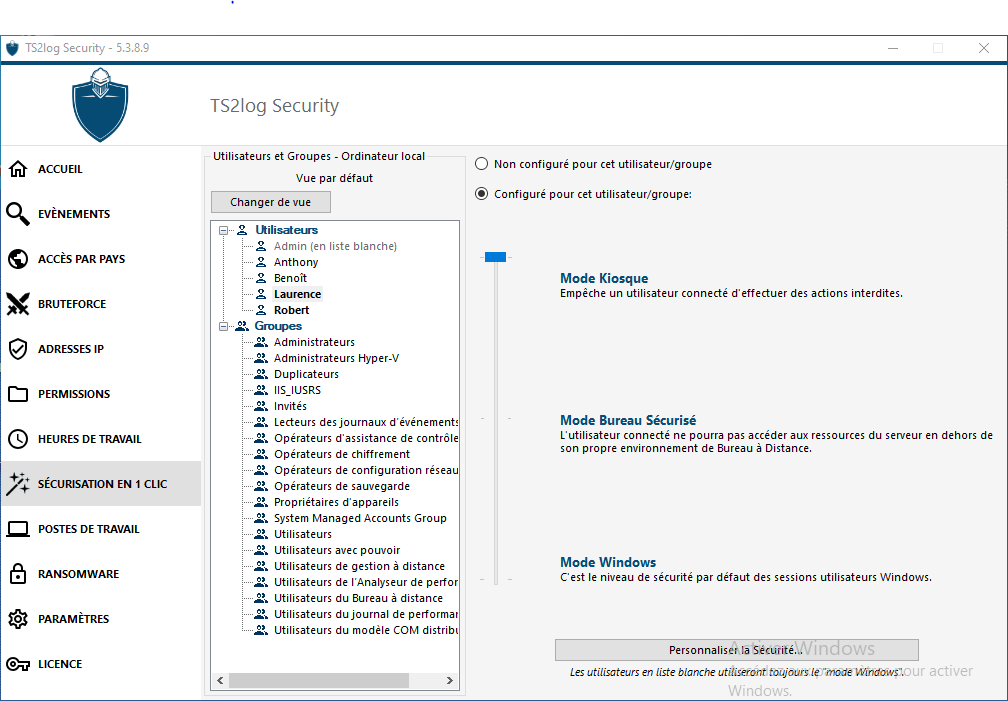
Task: Select the 'Configuré pour cet utilisateur/groupe' radio
Action: [482, 194]
